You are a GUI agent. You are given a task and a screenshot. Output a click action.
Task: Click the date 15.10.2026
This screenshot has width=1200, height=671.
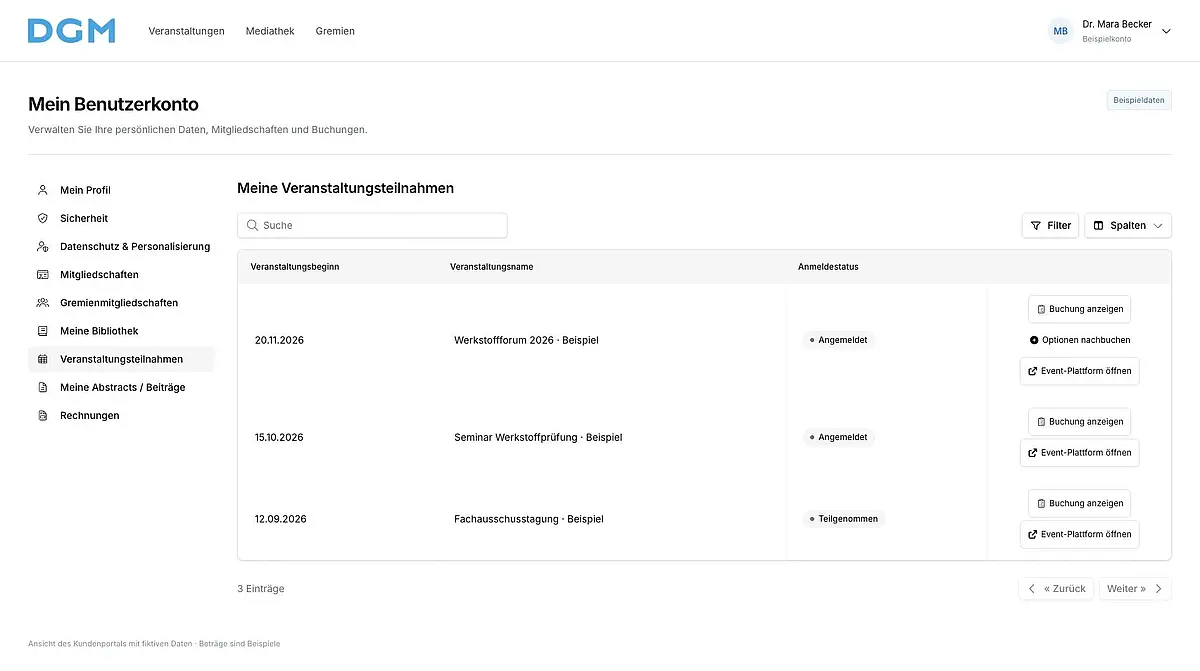pyautogui.click(x=279, y=437)
